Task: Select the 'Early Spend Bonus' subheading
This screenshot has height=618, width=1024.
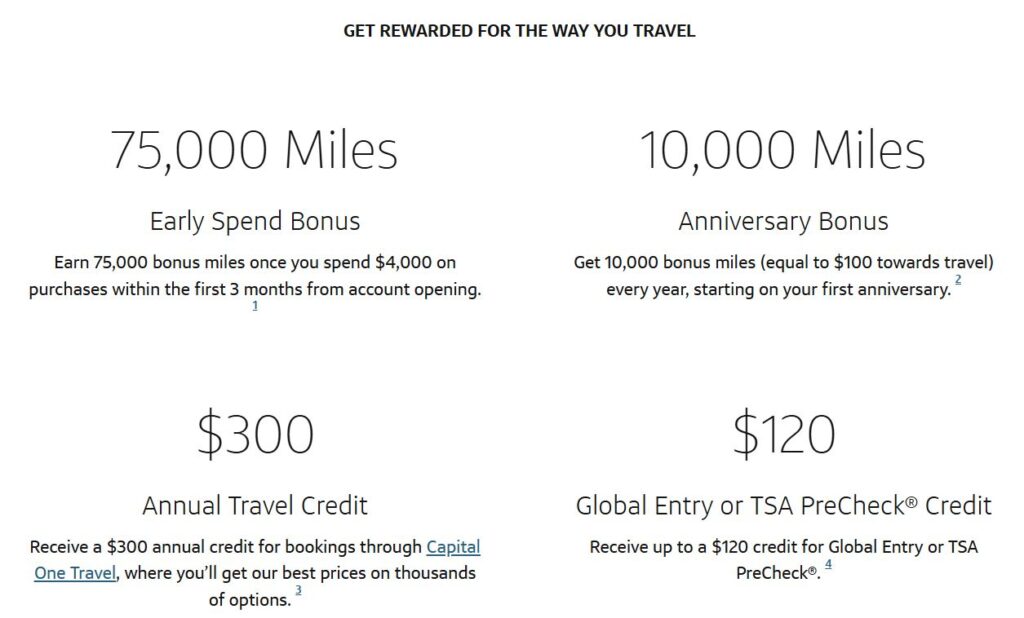Action: click(x=255, y=220)
